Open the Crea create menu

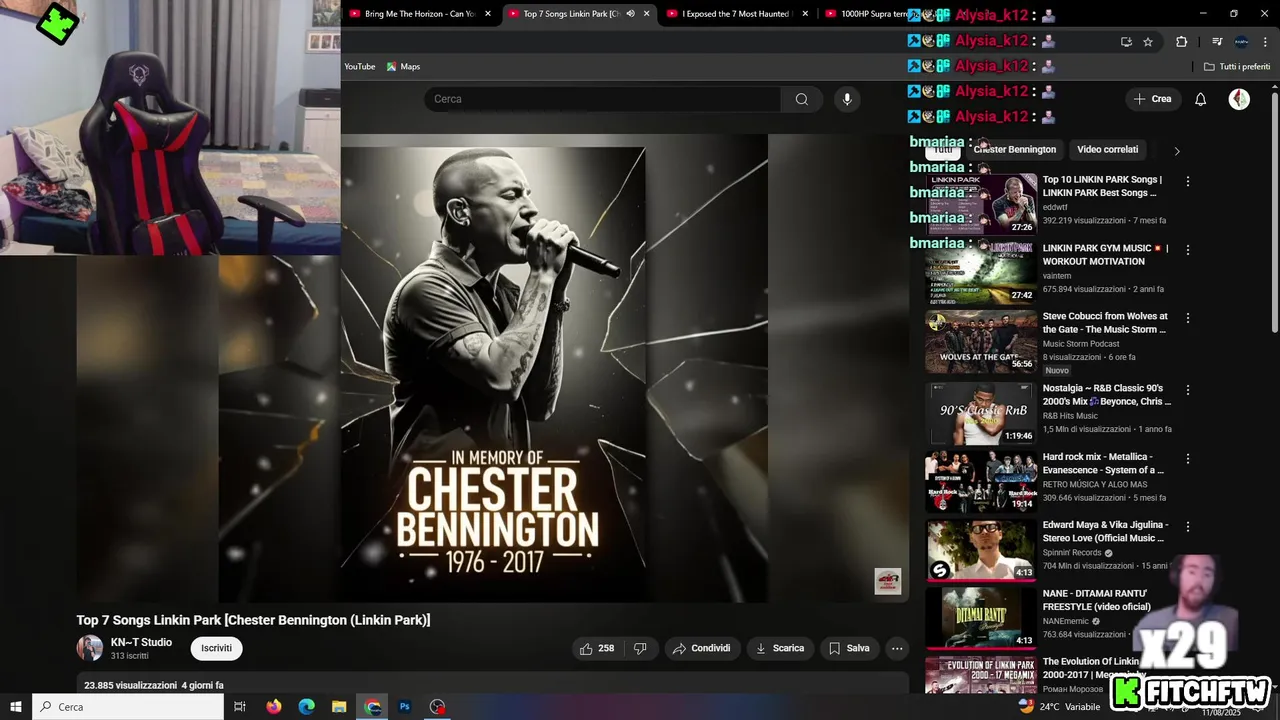click(1152, 99)
